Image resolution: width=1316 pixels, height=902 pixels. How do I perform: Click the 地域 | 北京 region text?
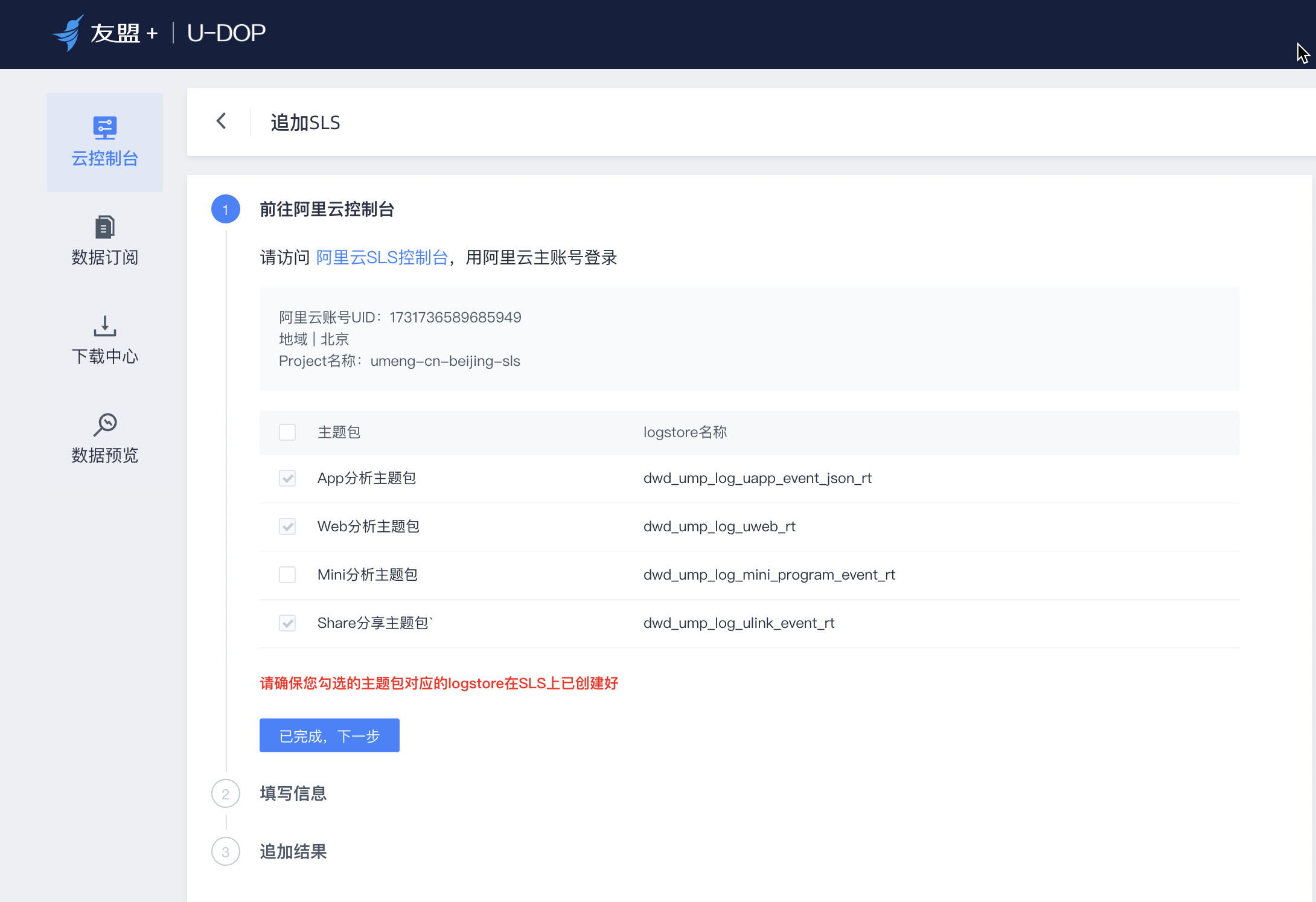point(314,339)
